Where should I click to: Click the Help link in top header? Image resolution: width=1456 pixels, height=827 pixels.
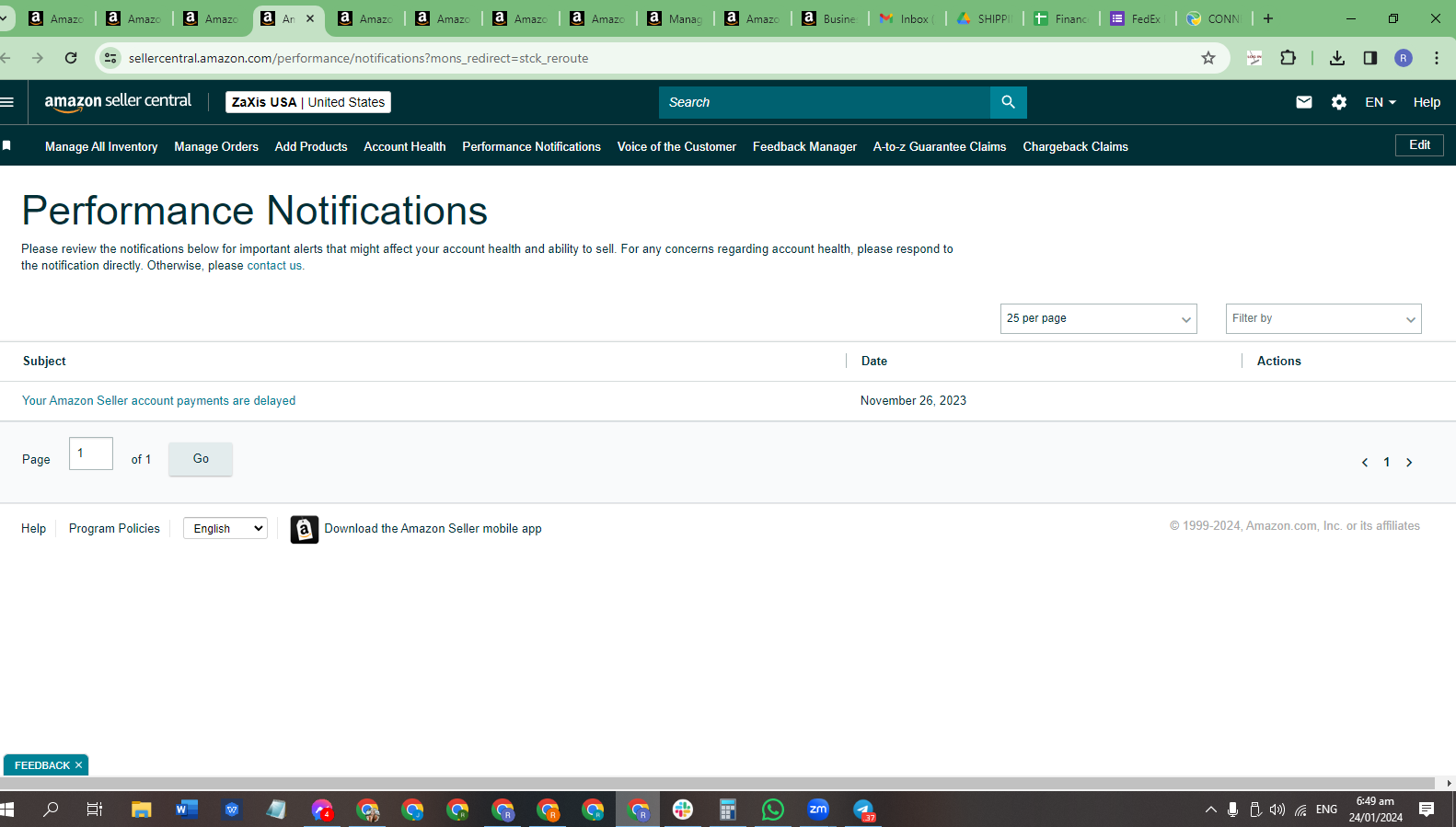click(x=1427, y=102)
